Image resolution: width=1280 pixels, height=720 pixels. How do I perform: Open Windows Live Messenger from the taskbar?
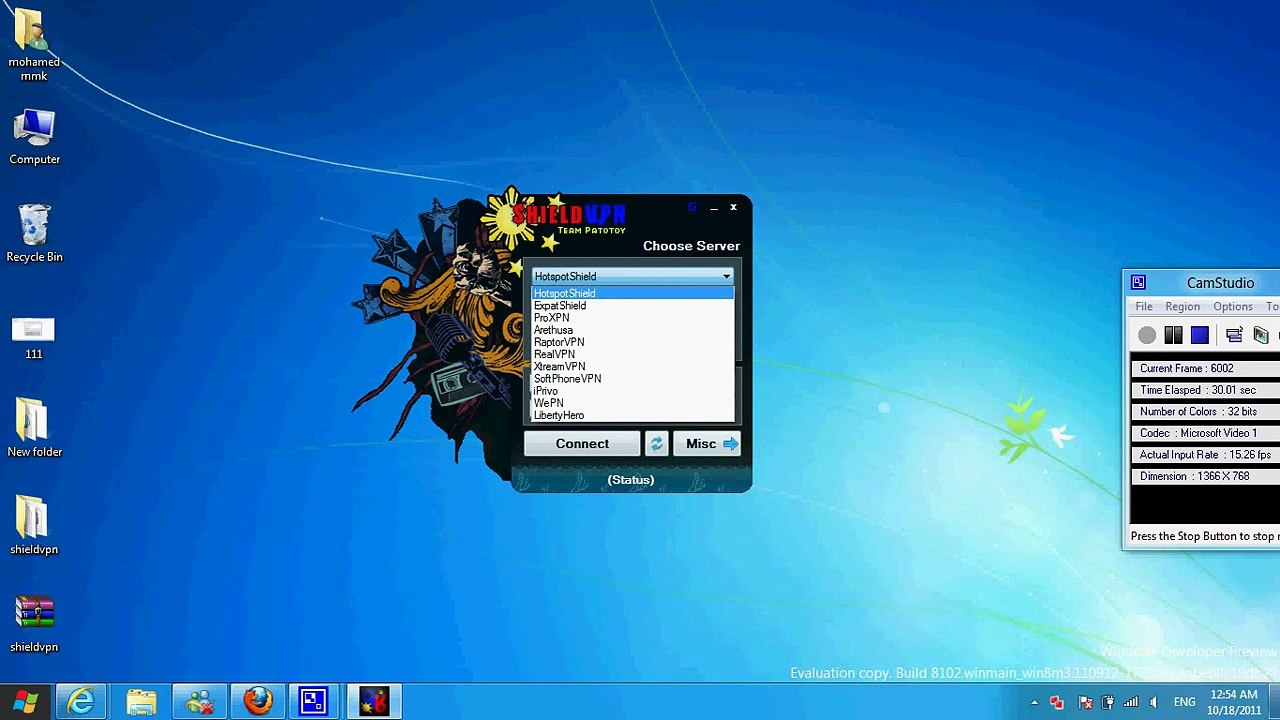(199, 702)
